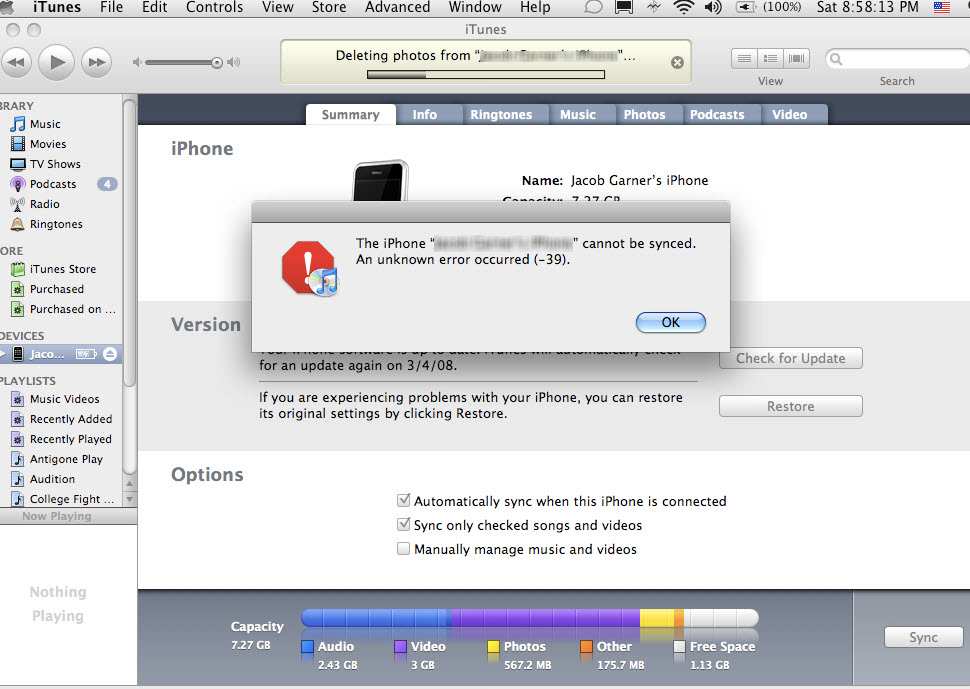Dismiss the sync error with OK
The image size is (970, 689).
(x=671, y=322)
